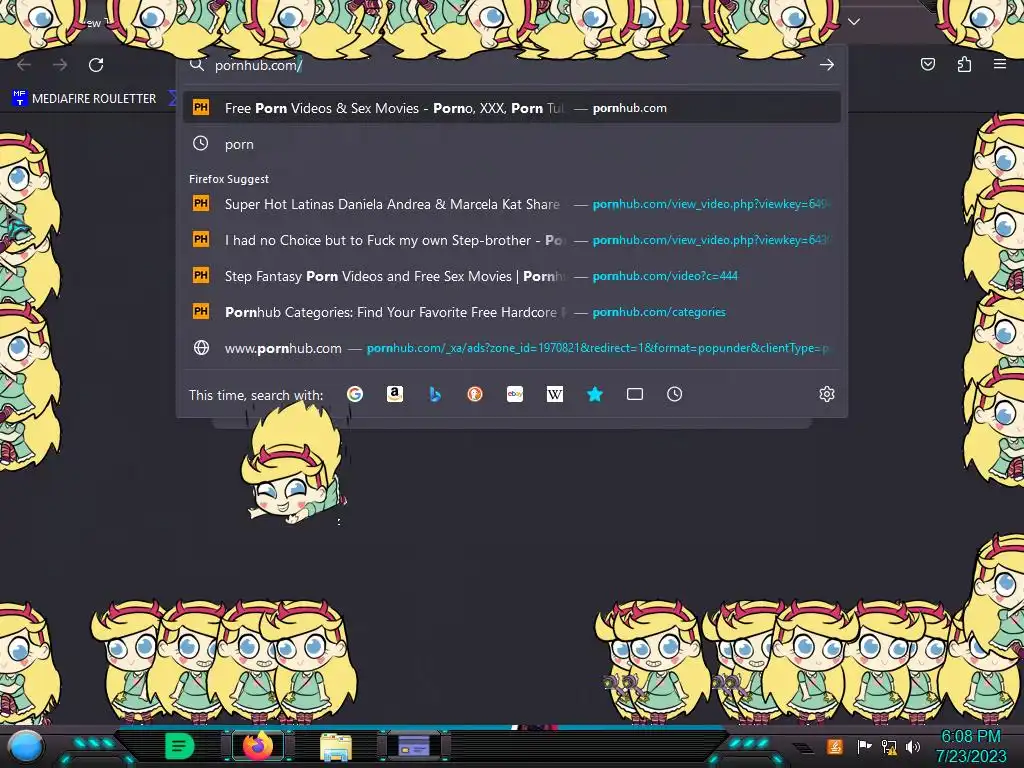1024x768 pixels.
Task: Select the top autocomplete result 'Free Porn Videos & Sex Movies'
Action: [x=511, y=108]
